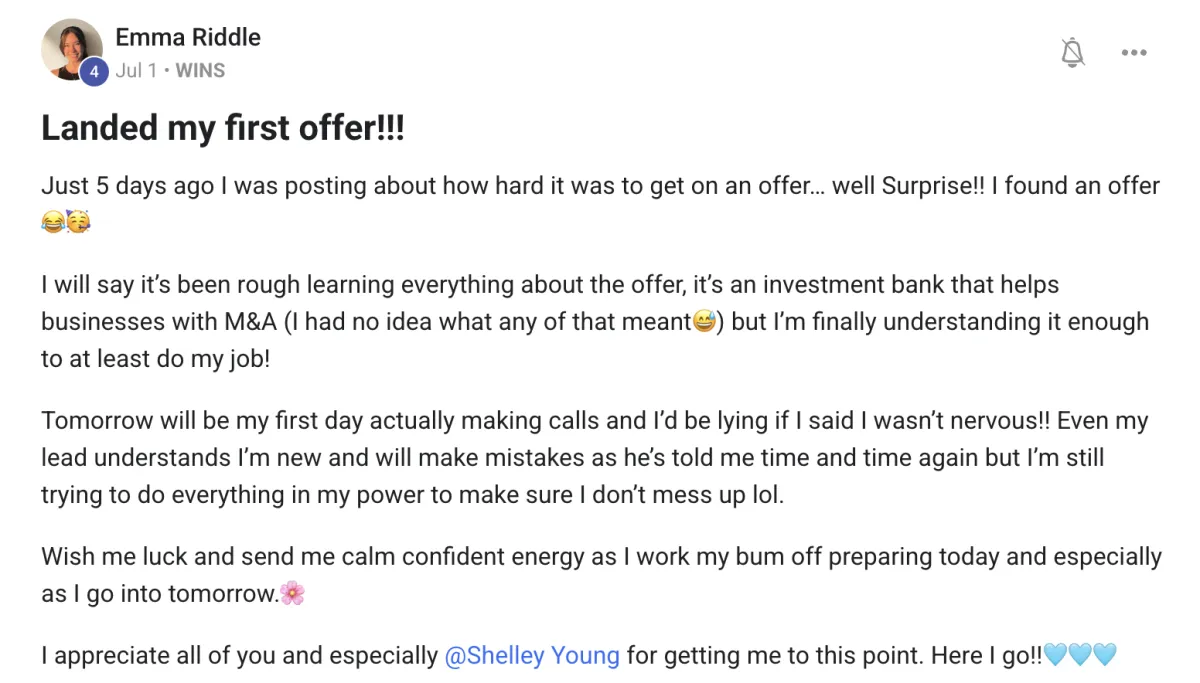Click the level 4 badge on avatar
Screen dimensions: 1200x683
93,72
